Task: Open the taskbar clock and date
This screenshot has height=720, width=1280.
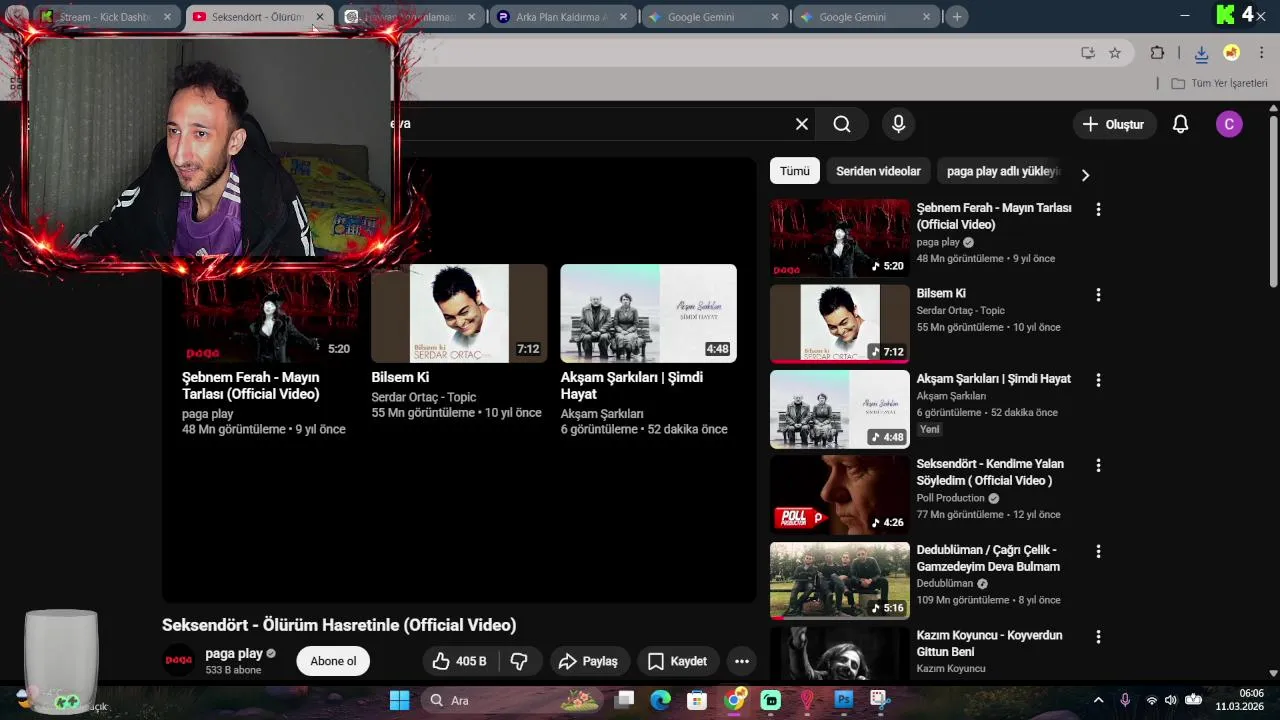Action: tap(1239, 700)
